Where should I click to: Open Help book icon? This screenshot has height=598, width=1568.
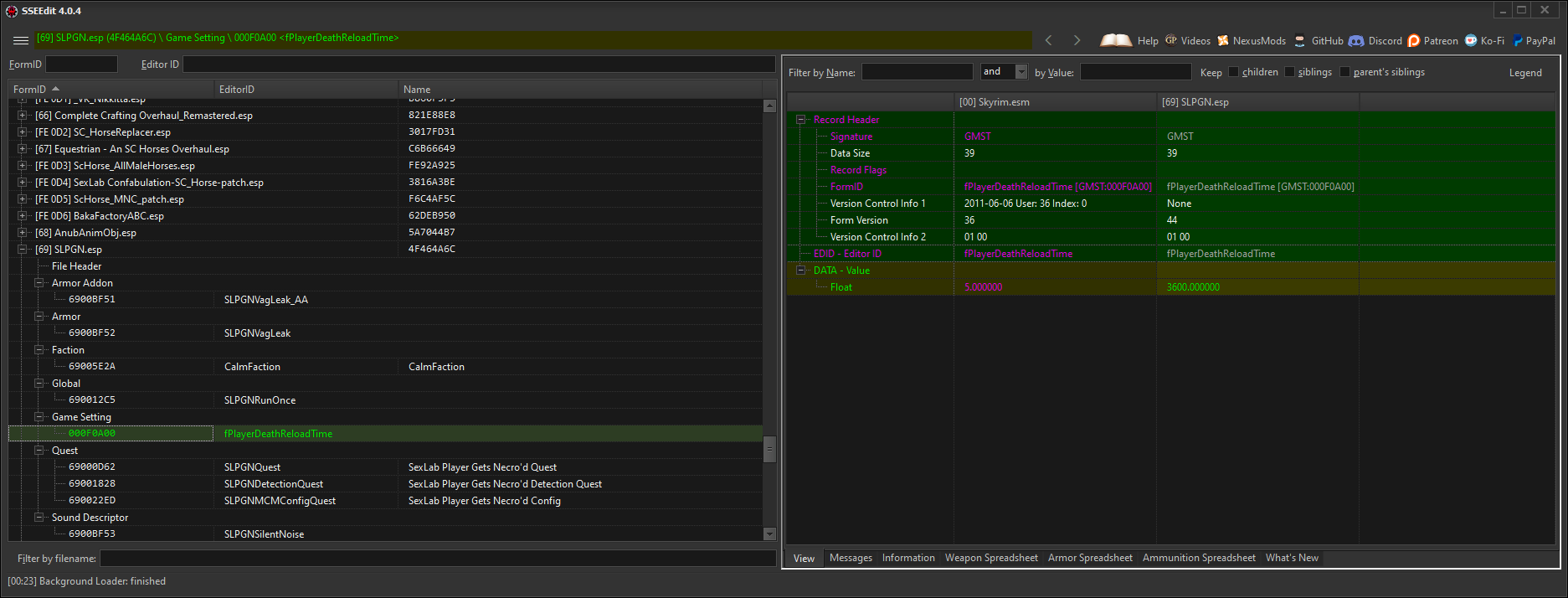click(1115, 40)
